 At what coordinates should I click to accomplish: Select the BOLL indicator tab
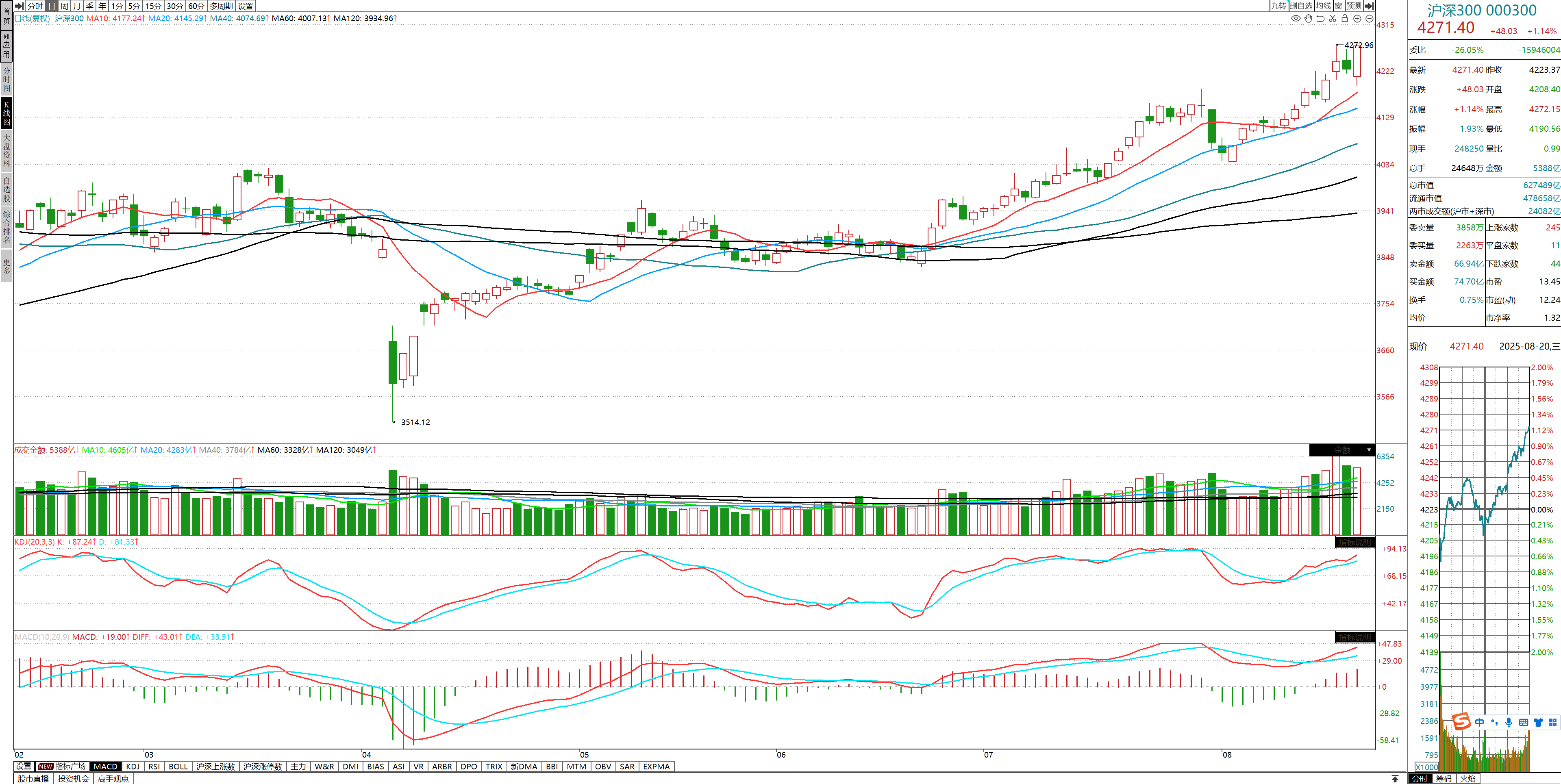click(178, 767)
